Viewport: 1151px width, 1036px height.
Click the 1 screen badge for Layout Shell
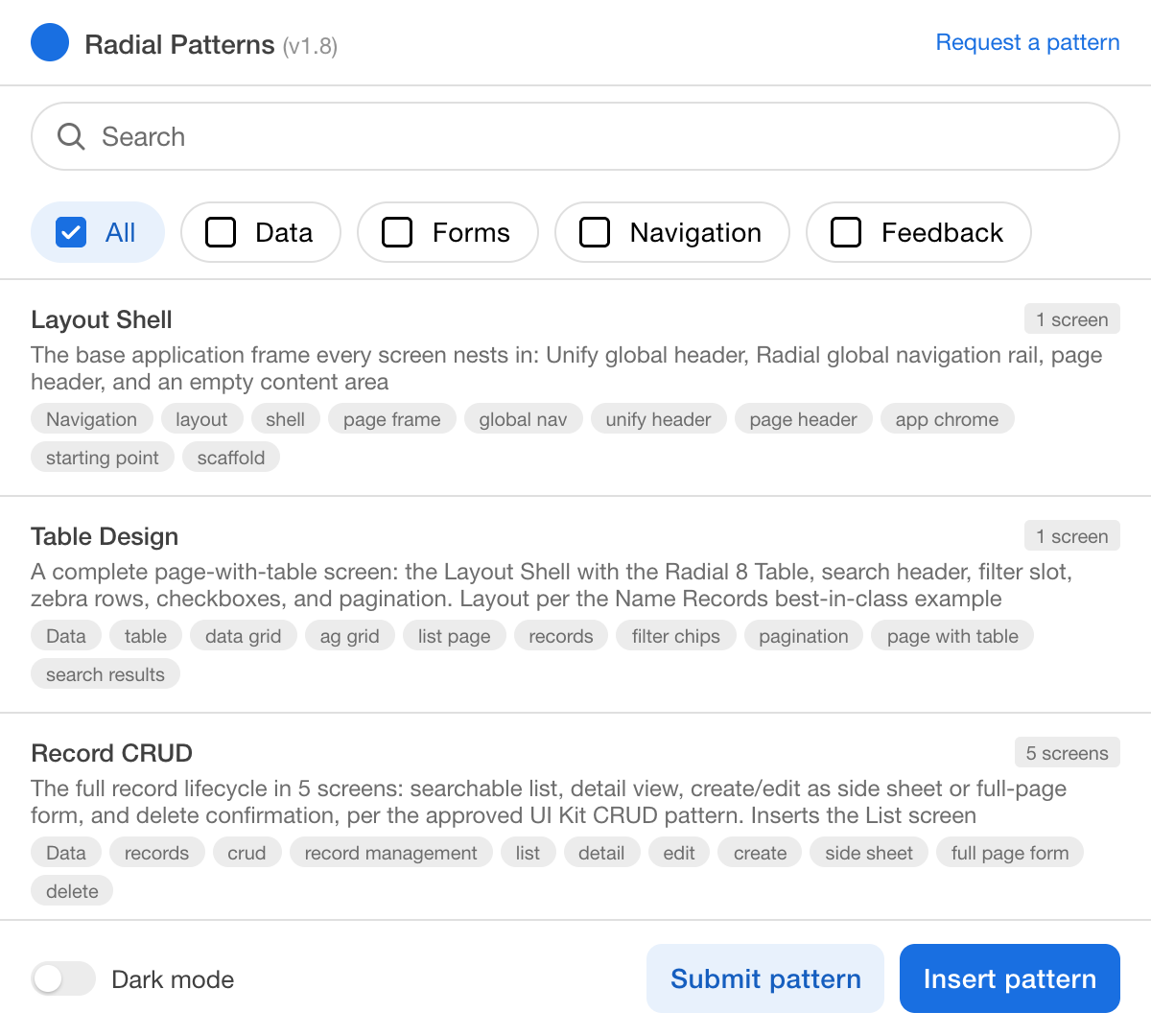(1071, 319)
